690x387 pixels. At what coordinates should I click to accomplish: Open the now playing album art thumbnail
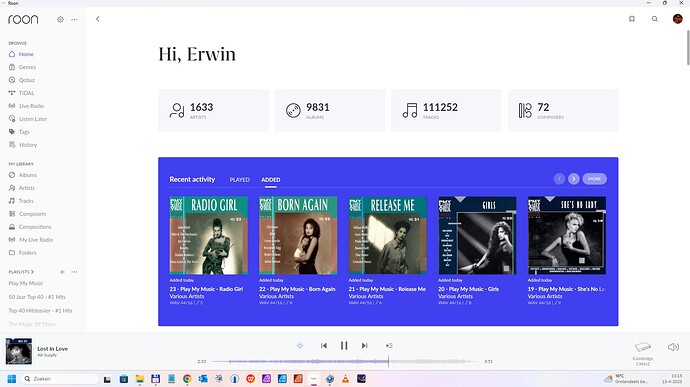point(18,351)
